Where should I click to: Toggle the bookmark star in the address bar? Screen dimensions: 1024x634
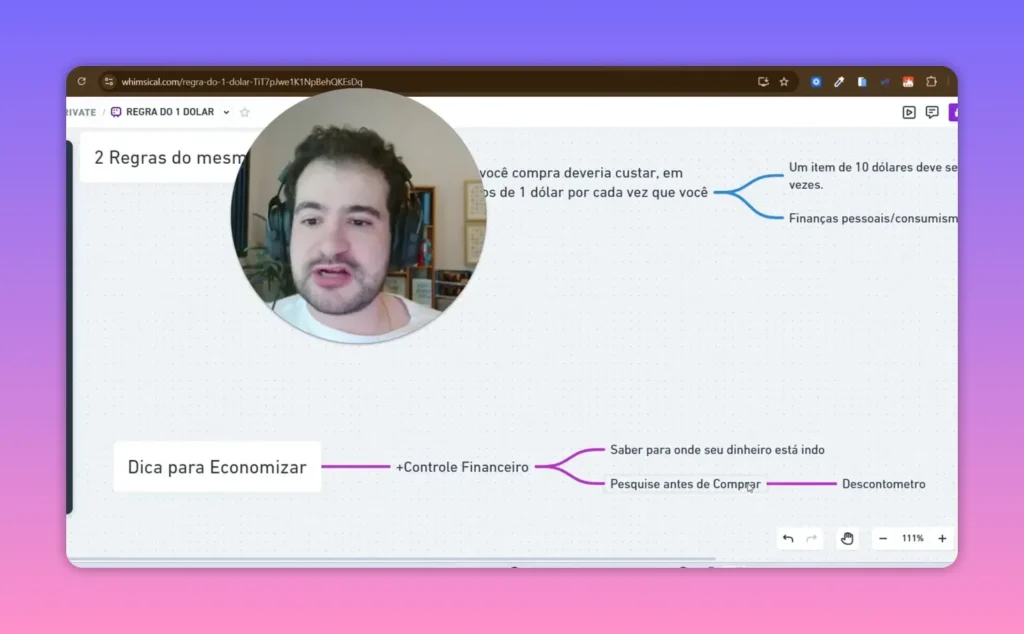pos(785,81)
